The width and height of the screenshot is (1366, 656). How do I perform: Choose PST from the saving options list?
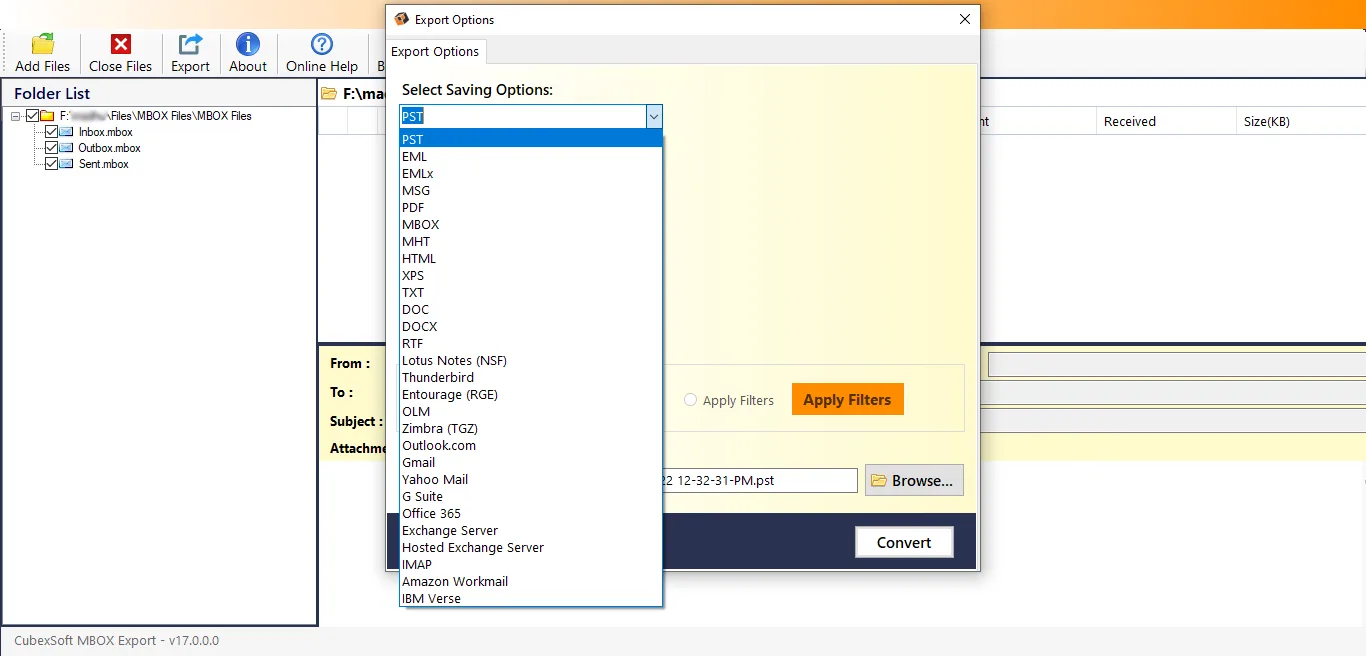pyautogui.click(x=531, y=139)
